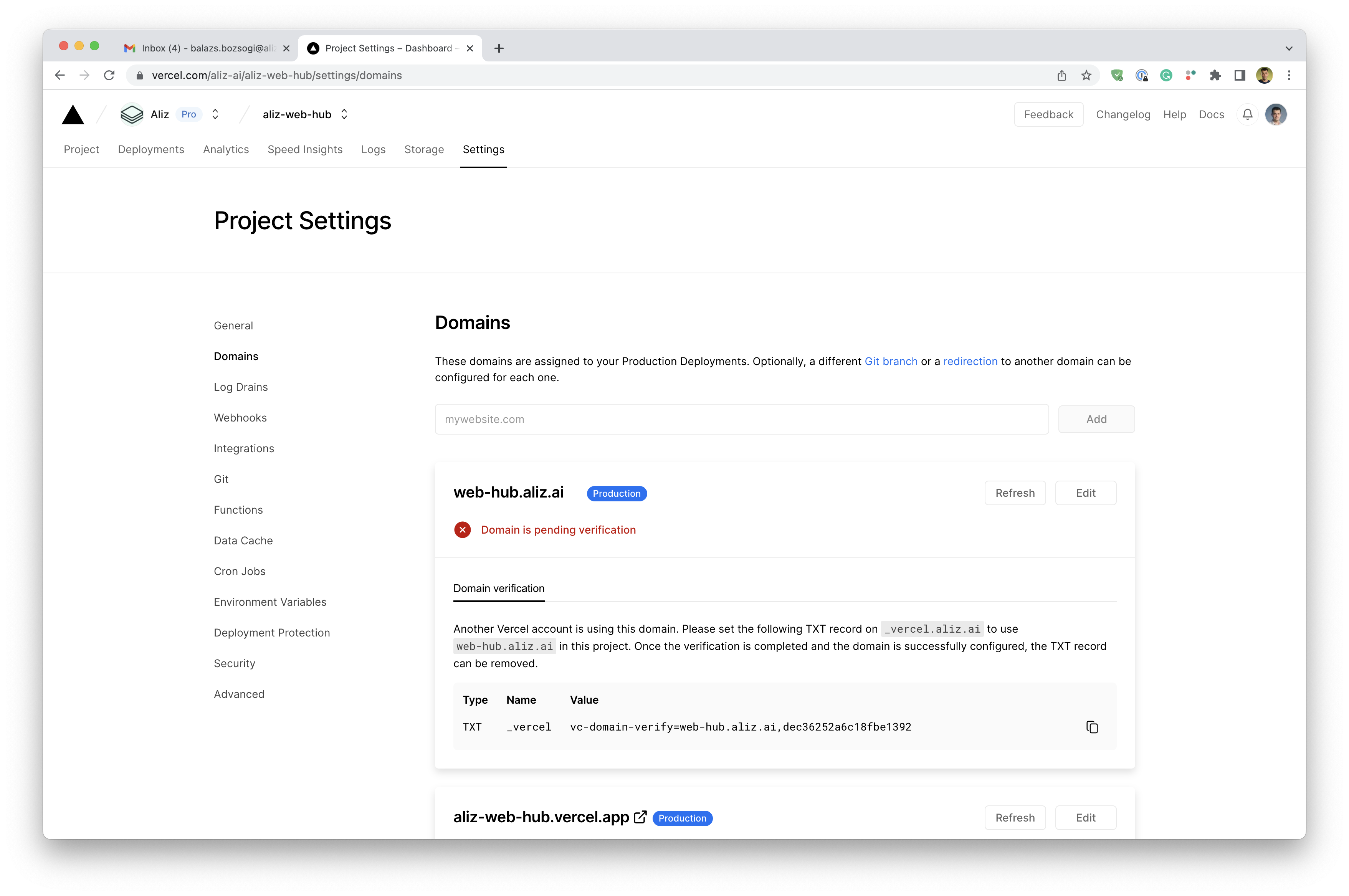Reload the page with the refresh icon
Viewport: 1349px width, 896px height.
(109, 75)
